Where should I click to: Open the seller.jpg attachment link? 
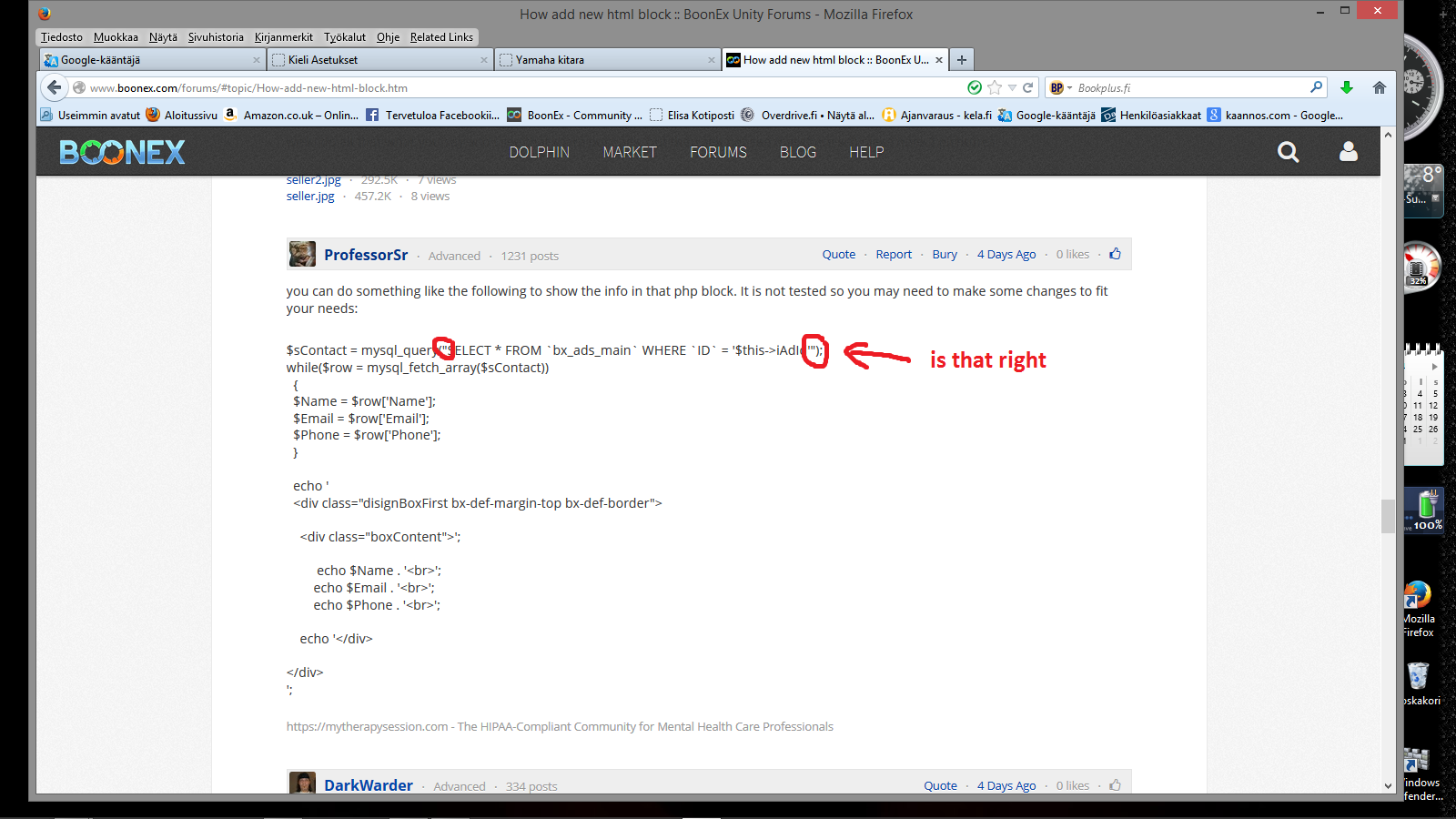point(310,197)
